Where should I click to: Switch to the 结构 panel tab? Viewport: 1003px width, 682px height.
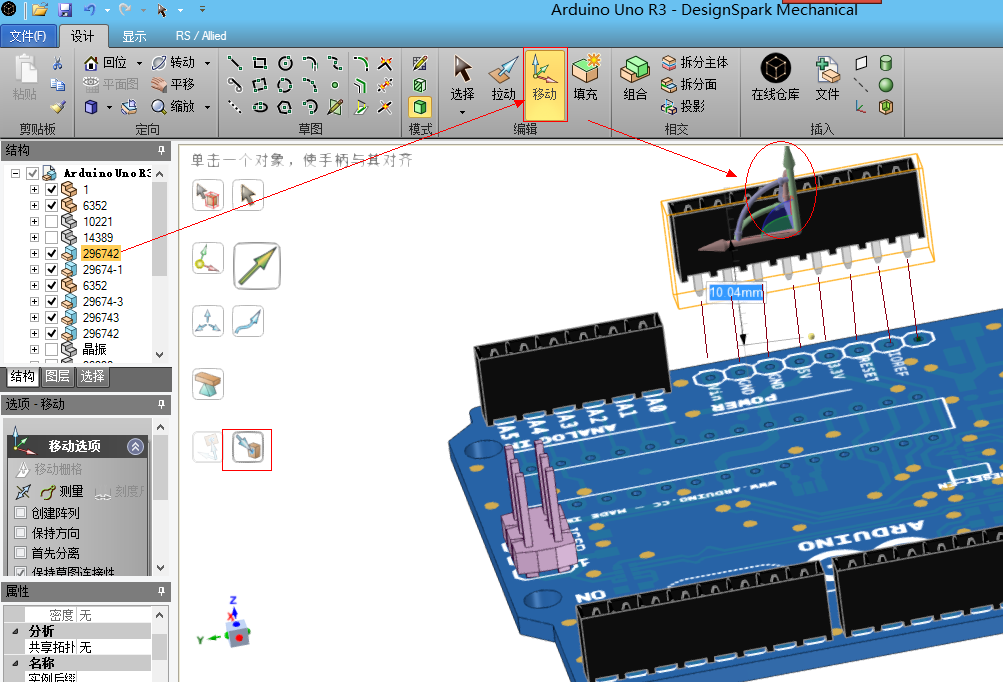pyautogui.click(x=22, y=376)
